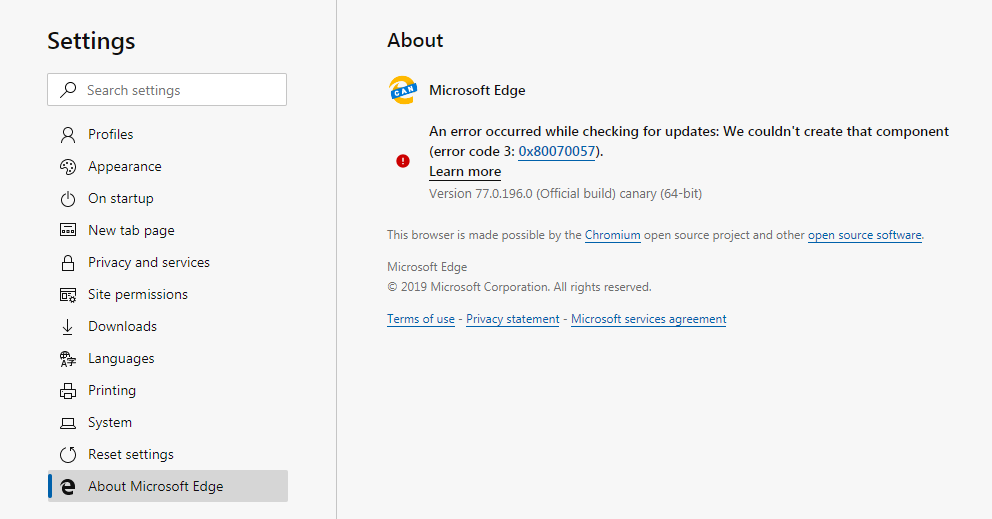Click the search magnifier icon
This screenshot has height=519, width=992.
click(x=68, y=89)
